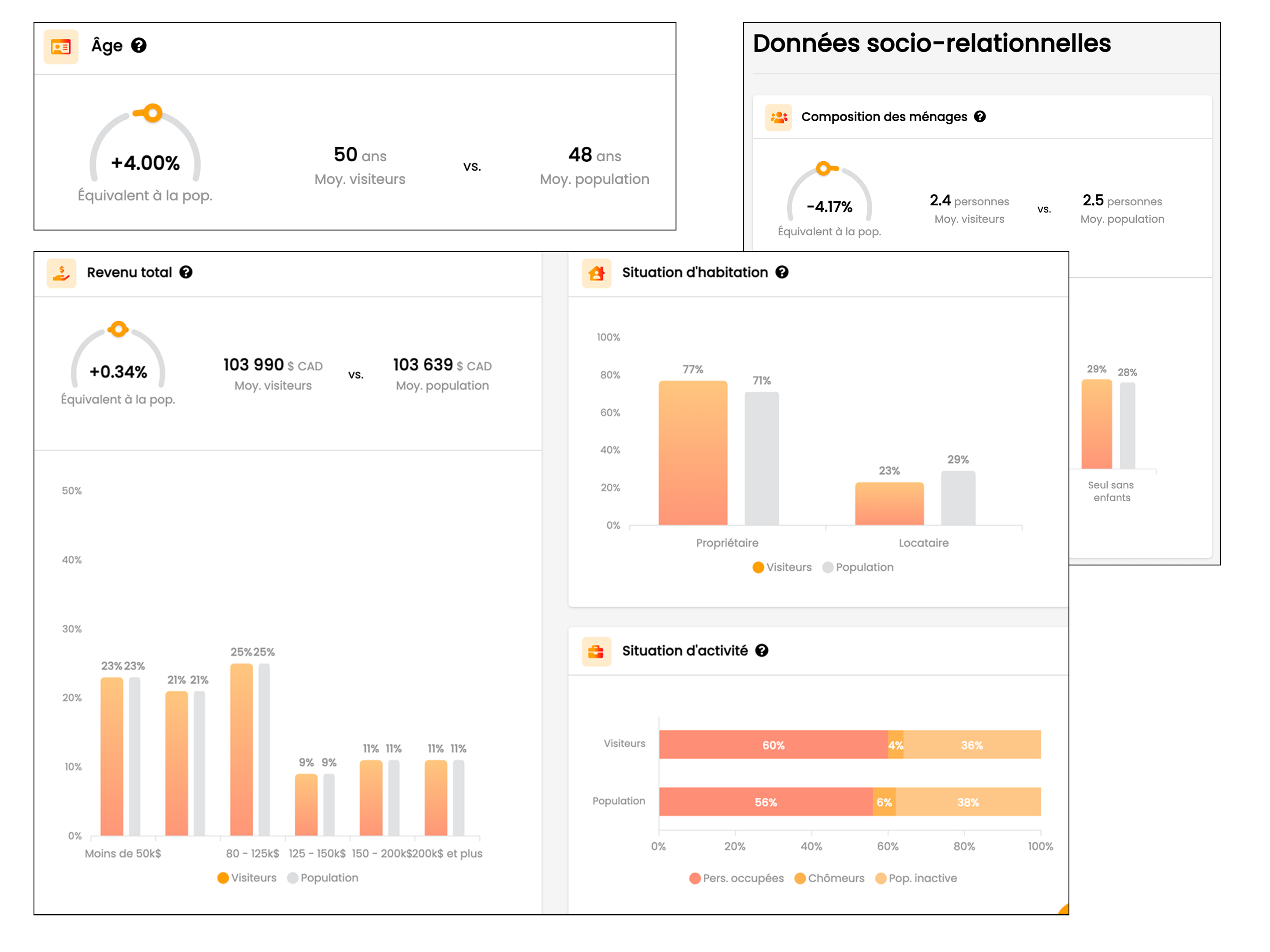Click the Âge ID card icon
1270x952 pixels.
click(61, 46)
